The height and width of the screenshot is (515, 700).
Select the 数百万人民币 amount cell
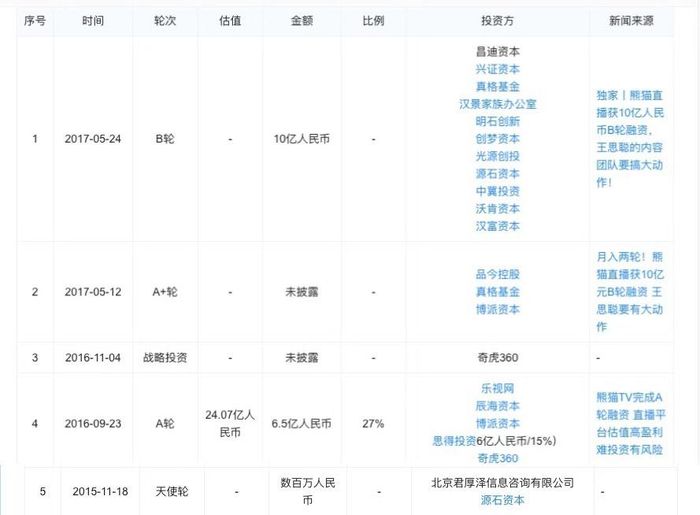click(x=308, y=491)
